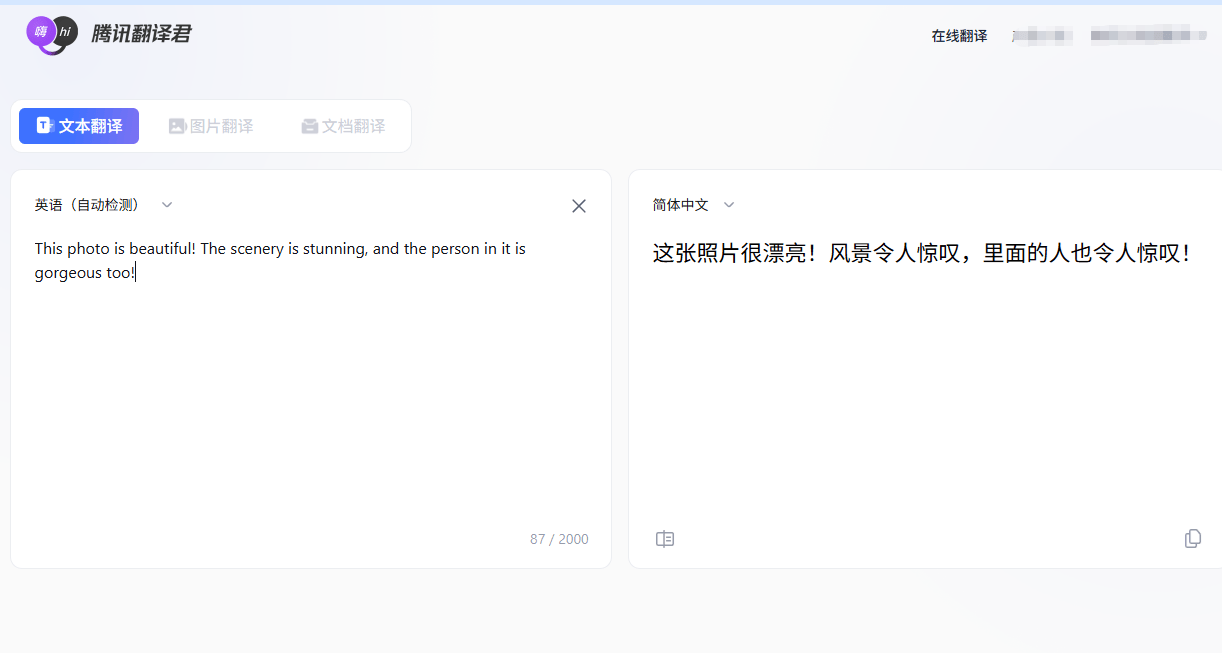Expand the chevron next to 英语
Viewport: 1222px width, 653px height.
click(x=166, y=204)
